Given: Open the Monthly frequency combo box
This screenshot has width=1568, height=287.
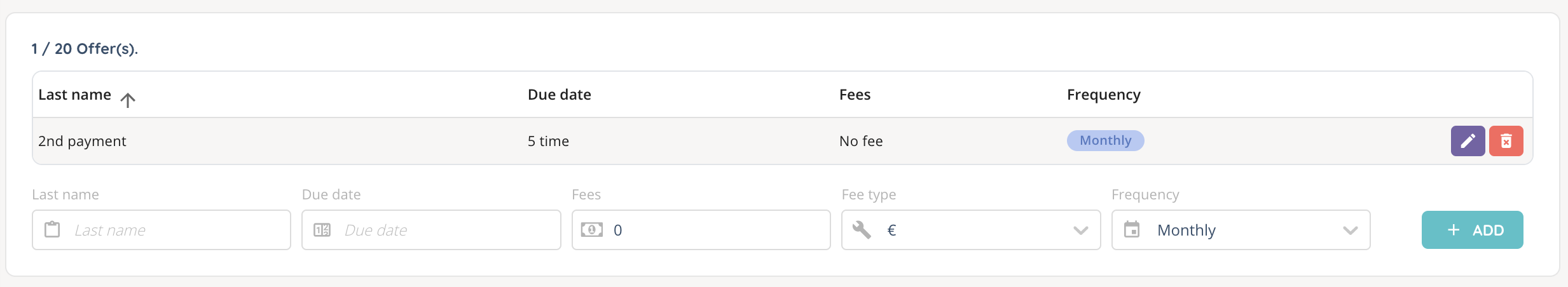Looking at the screenshot, I should click(1240, 230).
